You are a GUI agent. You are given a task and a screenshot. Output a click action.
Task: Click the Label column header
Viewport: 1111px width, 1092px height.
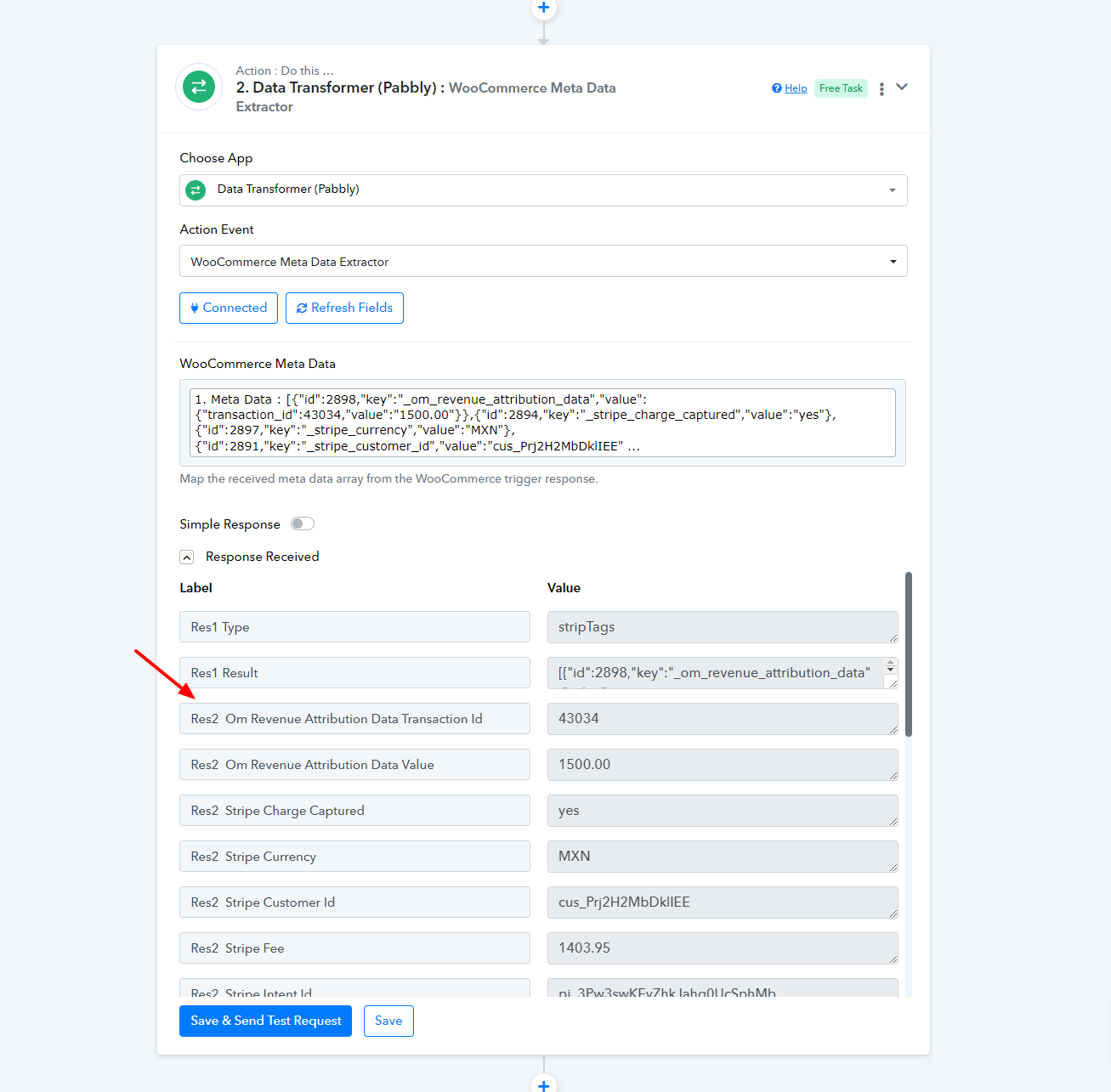tap(196, 588)
